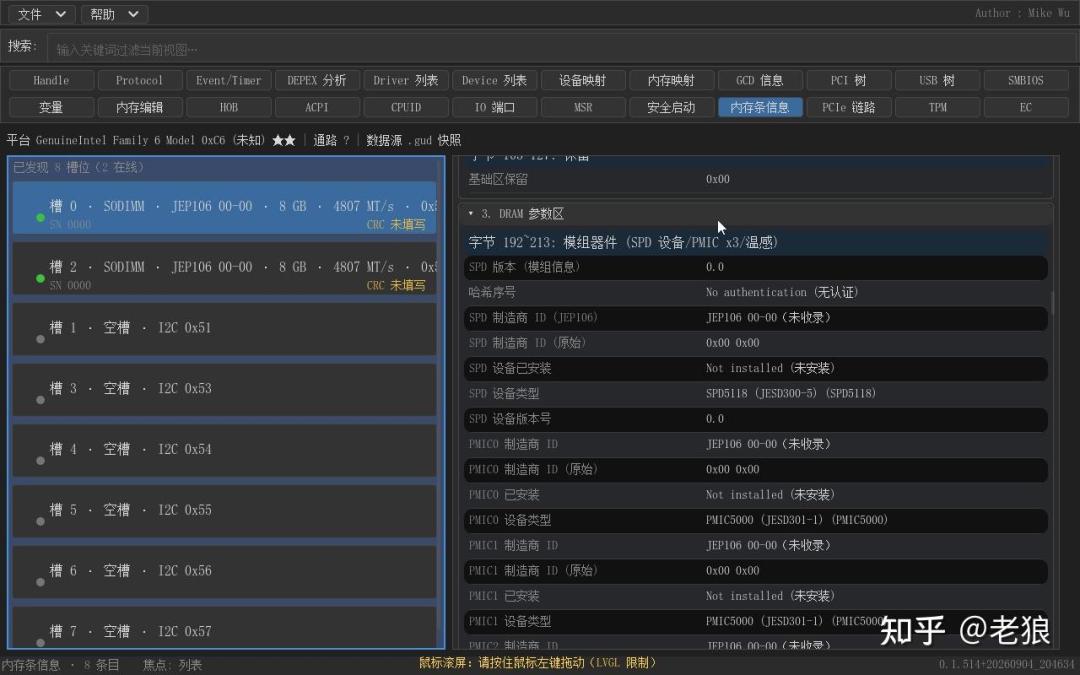Collapse the 3. DRAM 参数区 section
Image resolution: width=1080 pixels, height=675 pixels.
[x=756, y=214]
